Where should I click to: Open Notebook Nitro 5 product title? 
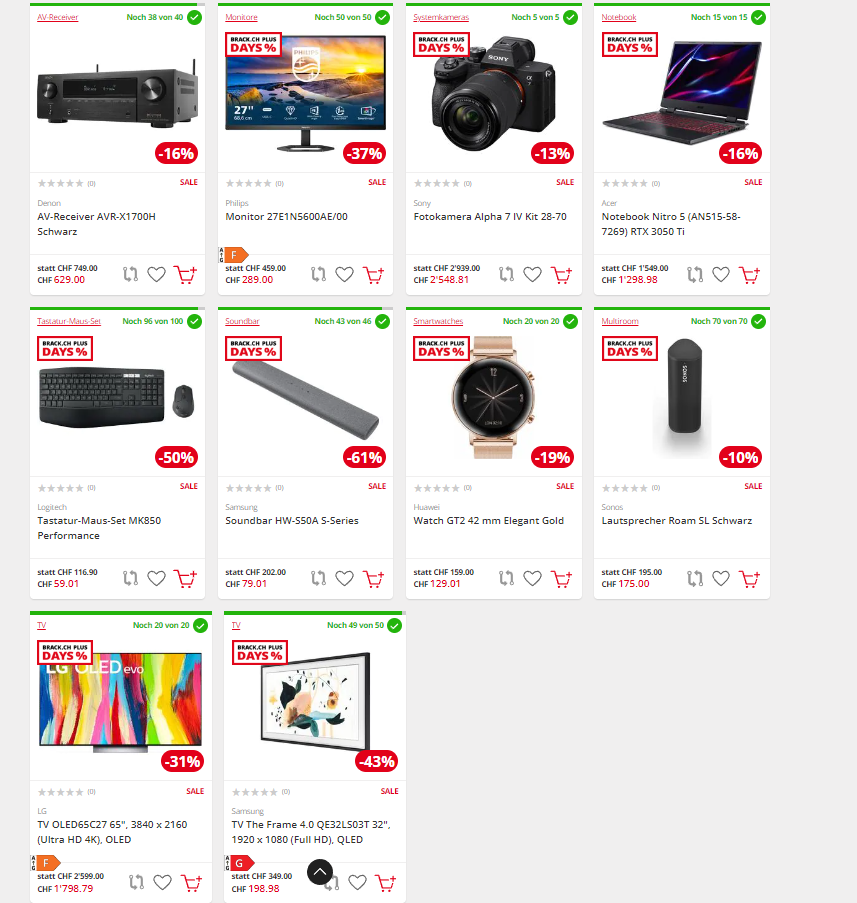pyautogui.click(x=671, y=224)
